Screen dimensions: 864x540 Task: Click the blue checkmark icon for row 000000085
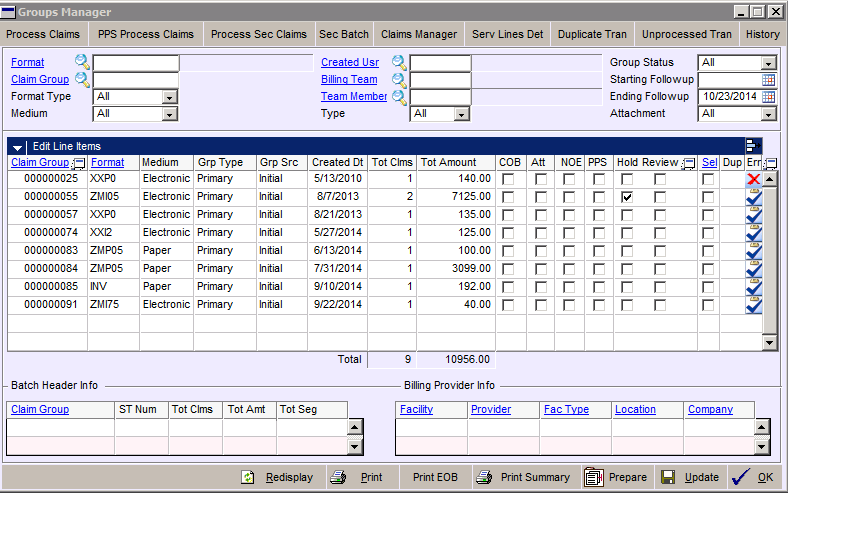tap(753, 287)
